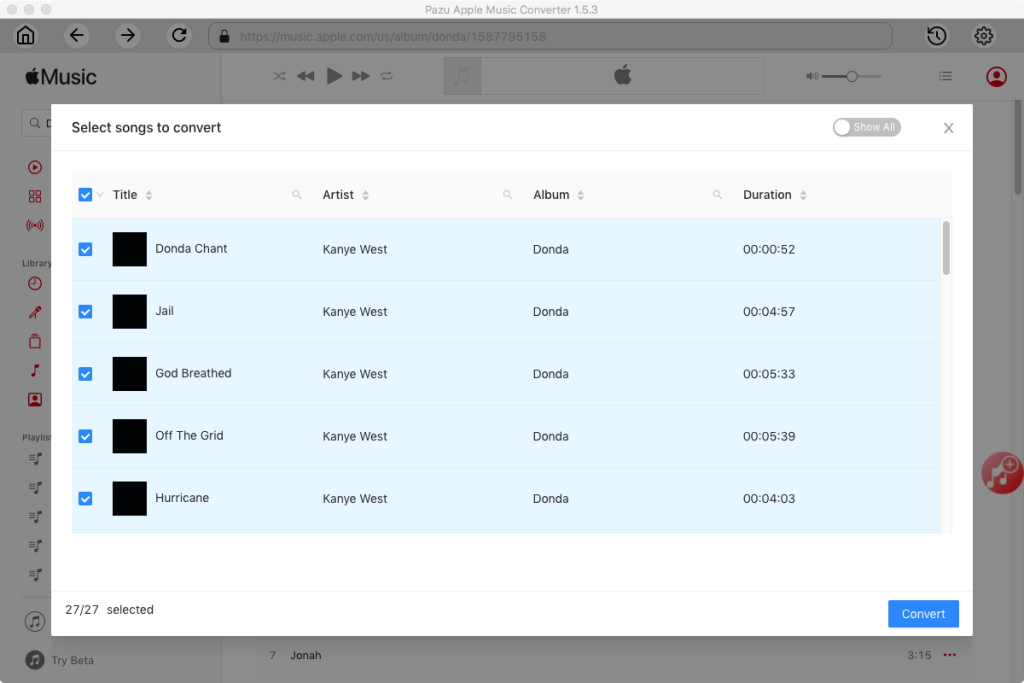The image size is (1024, 683).
Task: Uncheck the Hurricane song checkbox
Action: (85, 498)
